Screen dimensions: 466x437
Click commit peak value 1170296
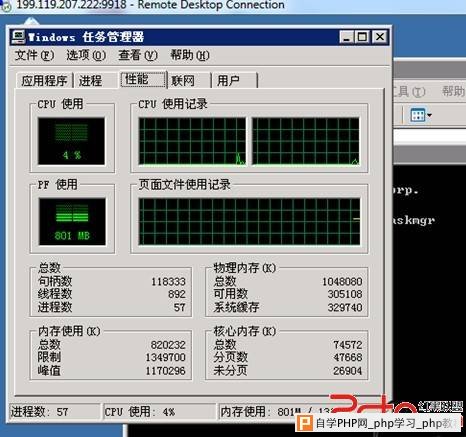[165, 371]
